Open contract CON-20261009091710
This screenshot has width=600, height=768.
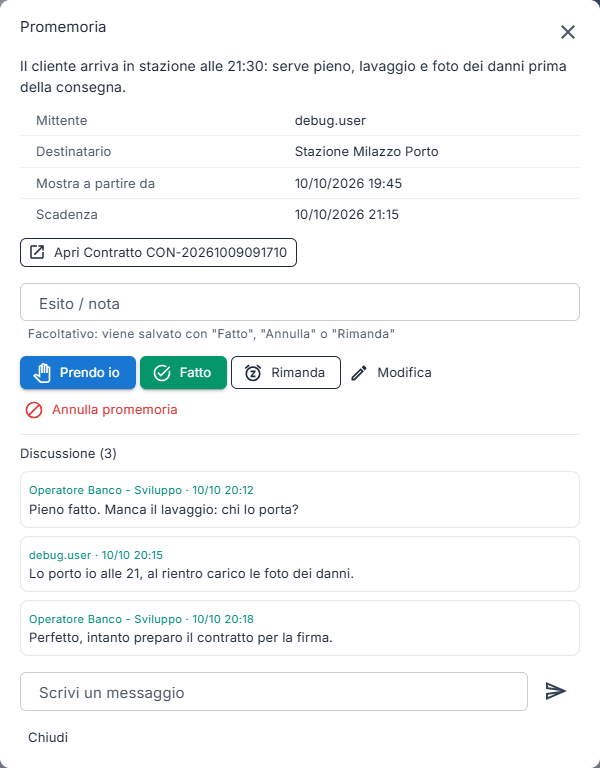point(158,253)
